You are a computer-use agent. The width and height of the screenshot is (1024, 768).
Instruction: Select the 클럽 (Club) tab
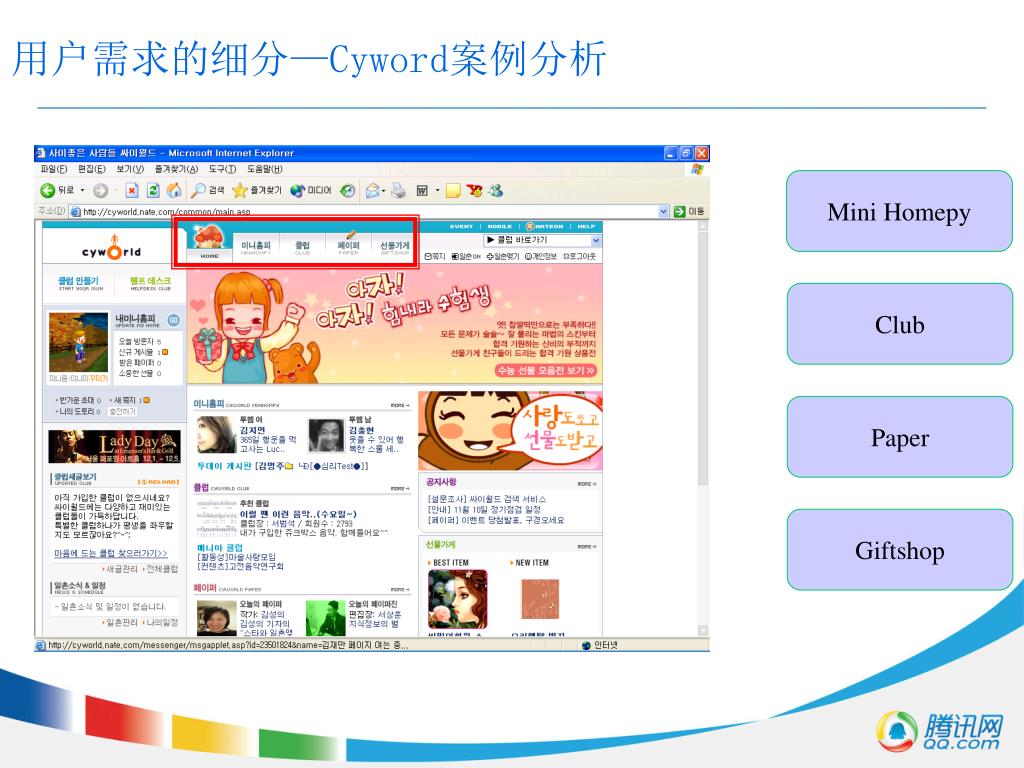302,248
